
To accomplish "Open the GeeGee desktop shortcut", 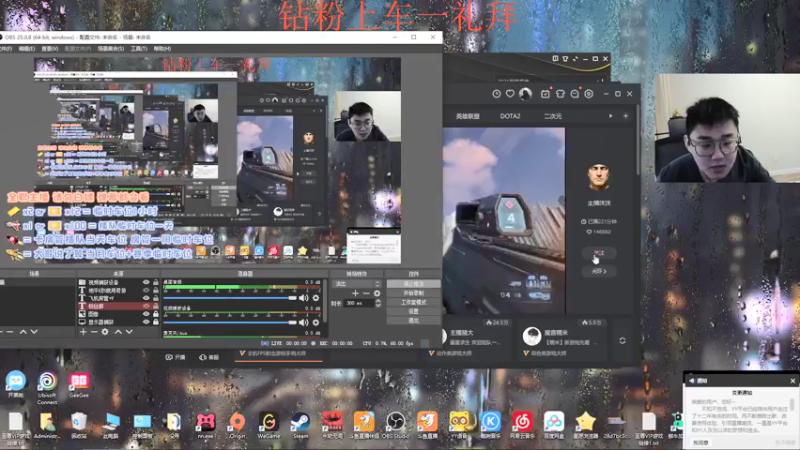I will (x=79, y=385).
